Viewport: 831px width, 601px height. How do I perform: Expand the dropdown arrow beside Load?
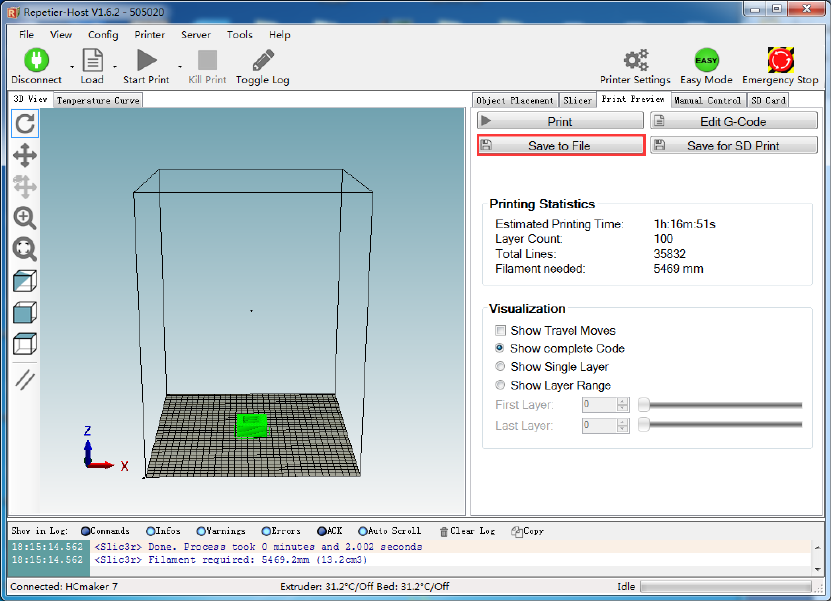[x=115, y=67]
